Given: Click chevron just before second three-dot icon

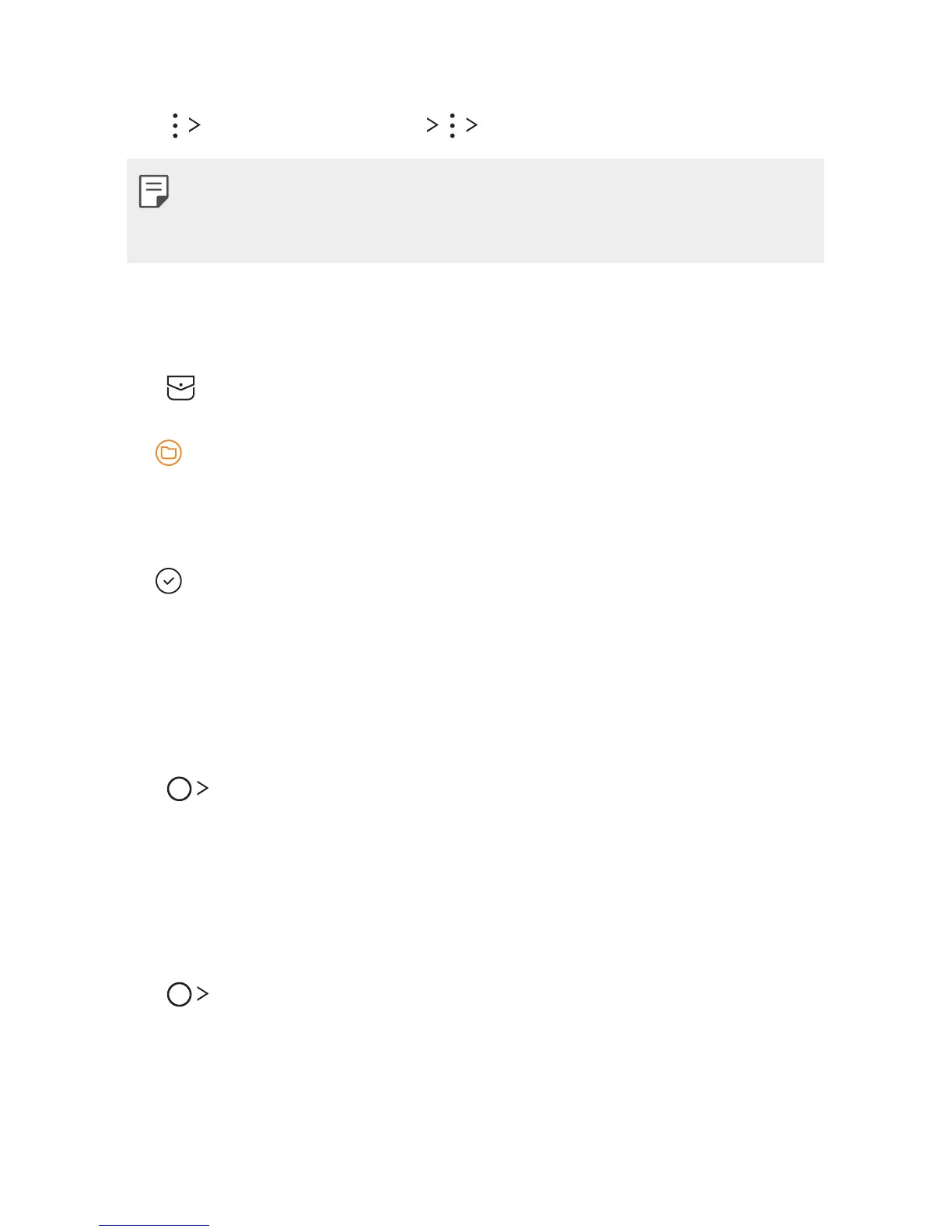Looking at the screenshot, I should tap(432, 124).
